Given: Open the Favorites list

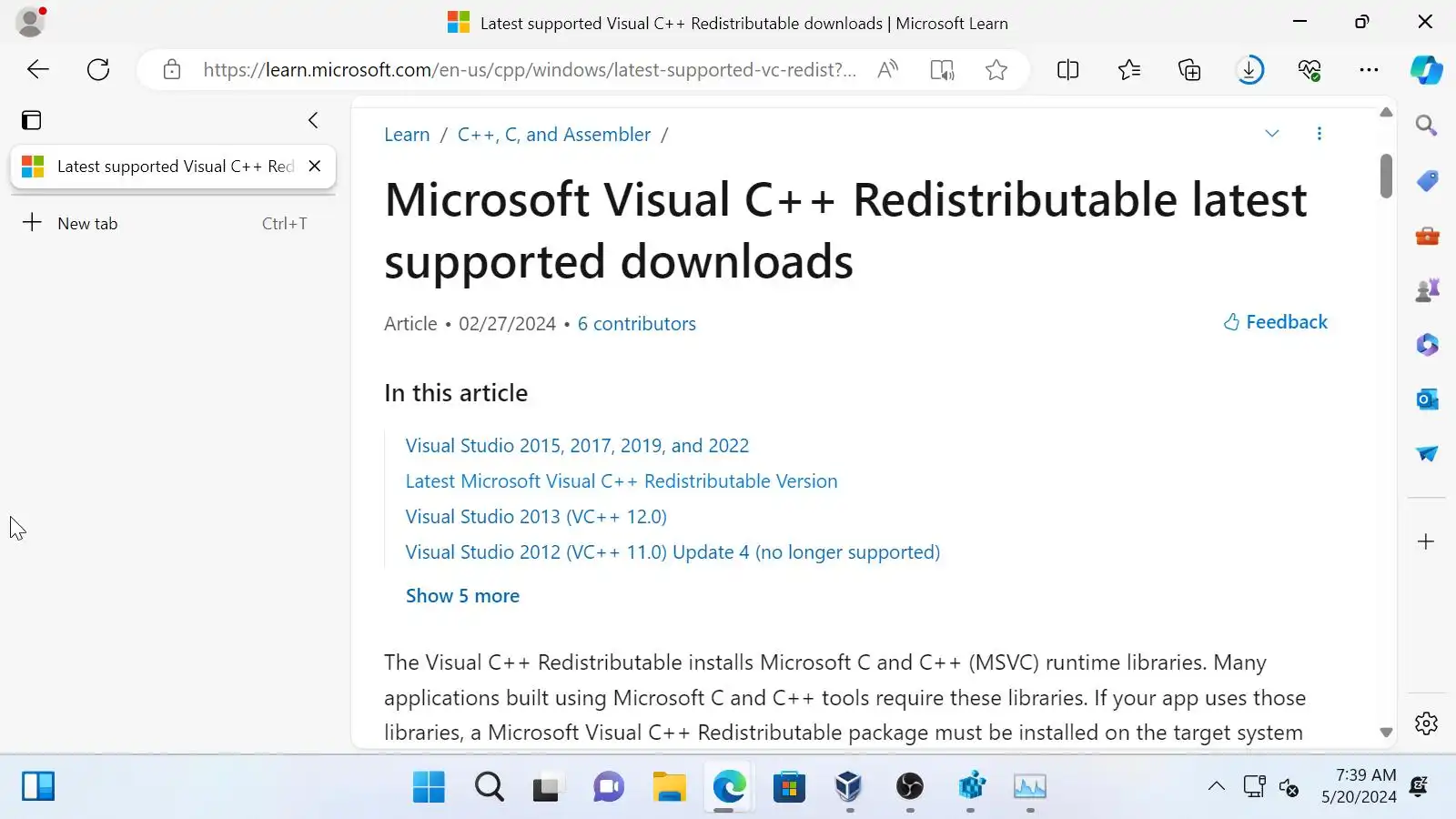Looking at the screenshot, I should point(1129,69).
